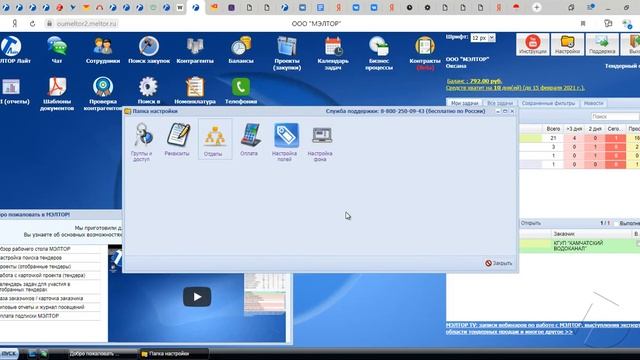Select Настройка поиска тендеров video item
Screen dimensions: 640x360
coord(50,258)
